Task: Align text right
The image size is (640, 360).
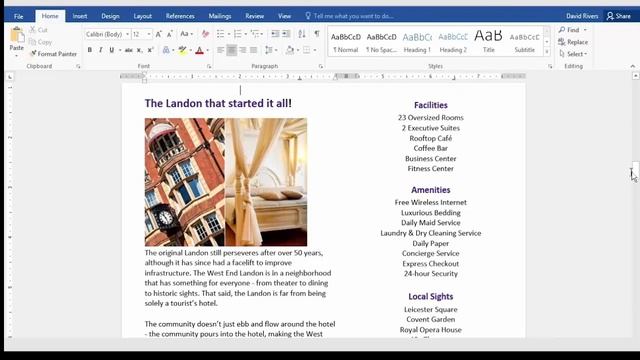Action: pos(242,50)
